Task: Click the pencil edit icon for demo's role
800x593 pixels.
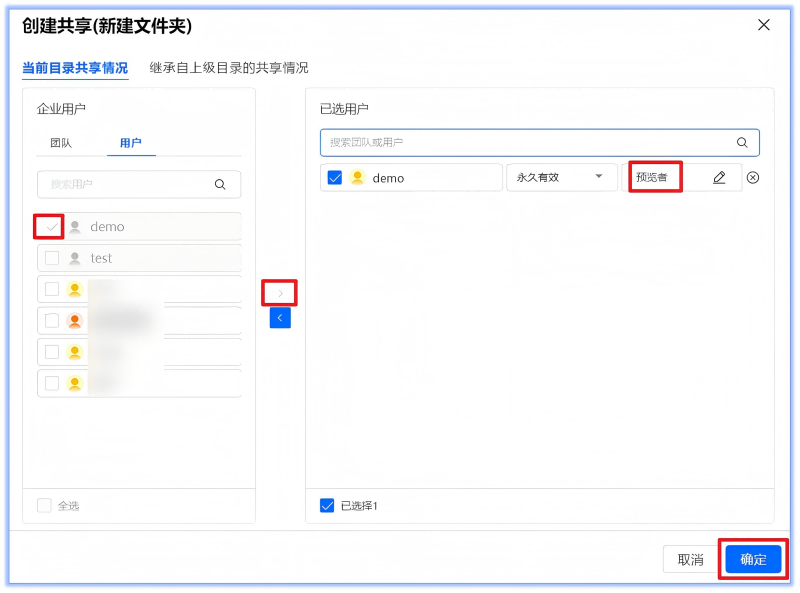Action: [x=719, y=178]
